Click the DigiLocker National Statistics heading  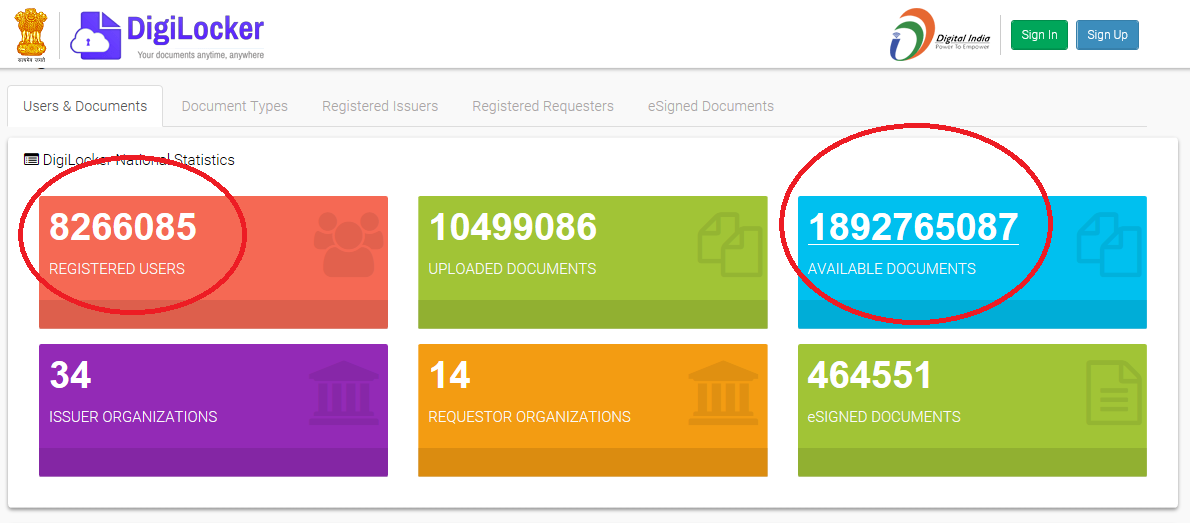[139, 159]
